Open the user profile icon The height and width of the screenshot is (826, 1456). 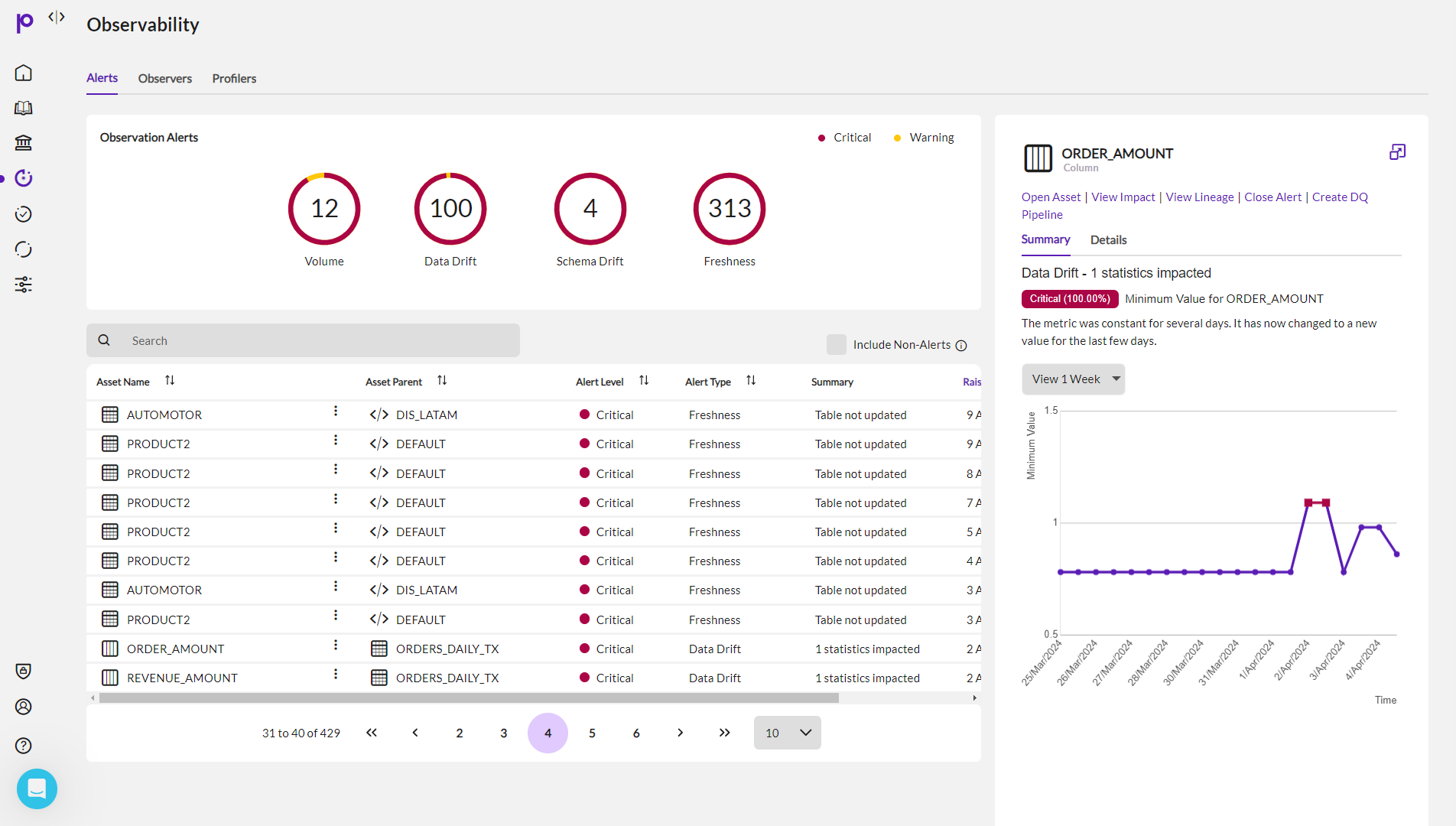(x=24, y=707)
